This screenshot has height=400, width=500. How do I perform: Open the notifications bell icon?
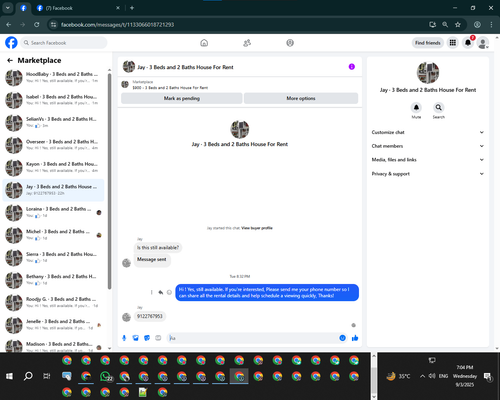[468, 43]
